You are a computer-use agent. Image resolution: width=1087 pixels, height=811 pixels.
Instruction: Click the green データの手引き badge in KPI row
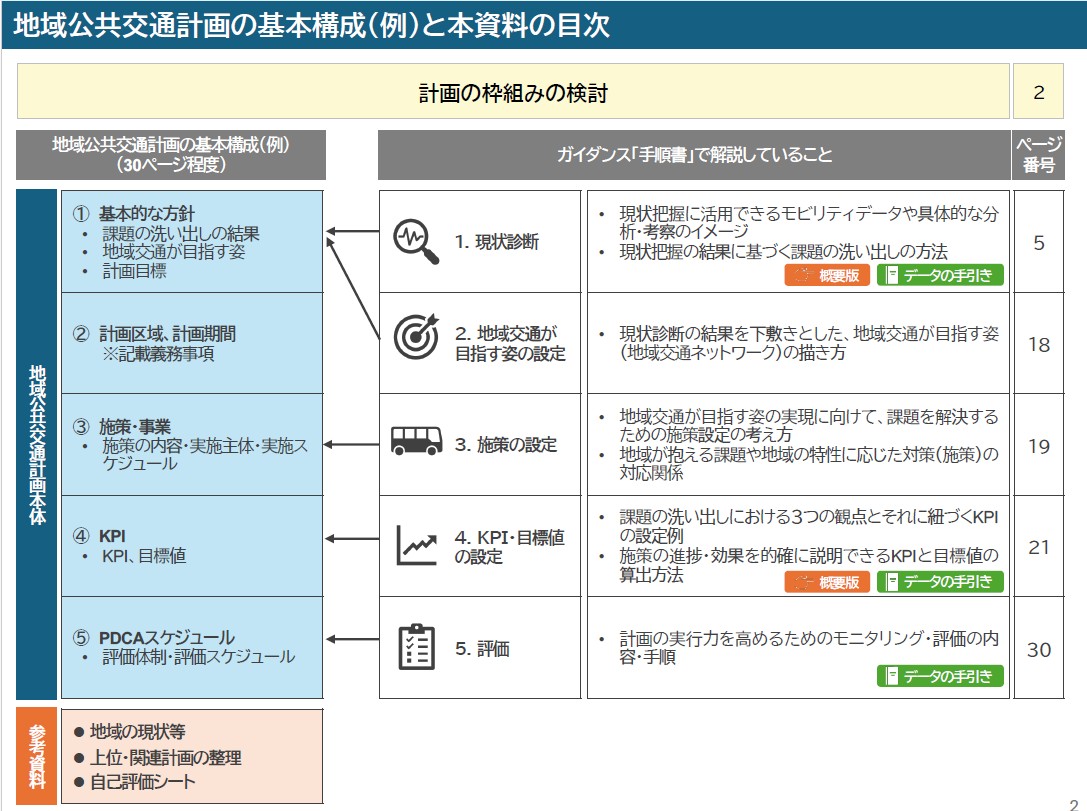[x=940, y=582]
